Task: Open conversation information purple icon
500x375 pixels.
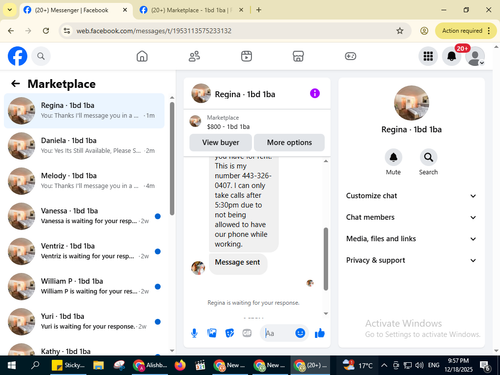Action: point(315,93)
